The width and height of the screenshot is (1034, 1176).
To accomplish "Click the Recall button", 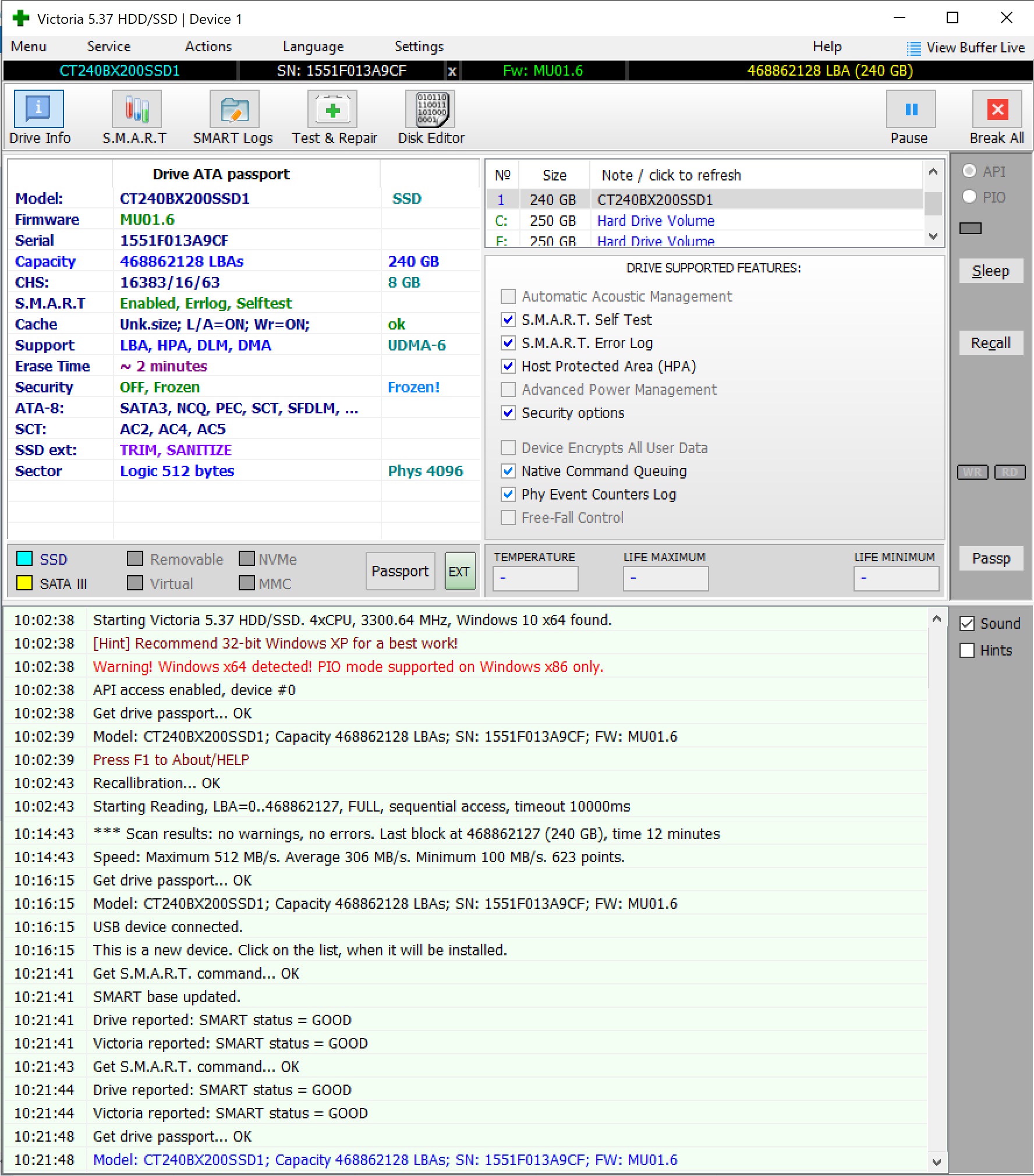I will pos(991,343).
